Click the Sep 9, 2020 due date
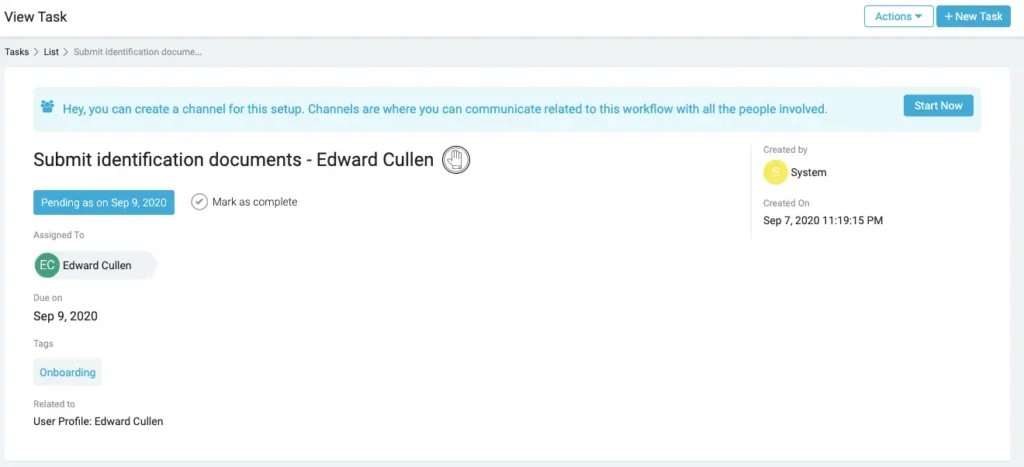The width and height of the screenshot is (1024, 467). 65,317
